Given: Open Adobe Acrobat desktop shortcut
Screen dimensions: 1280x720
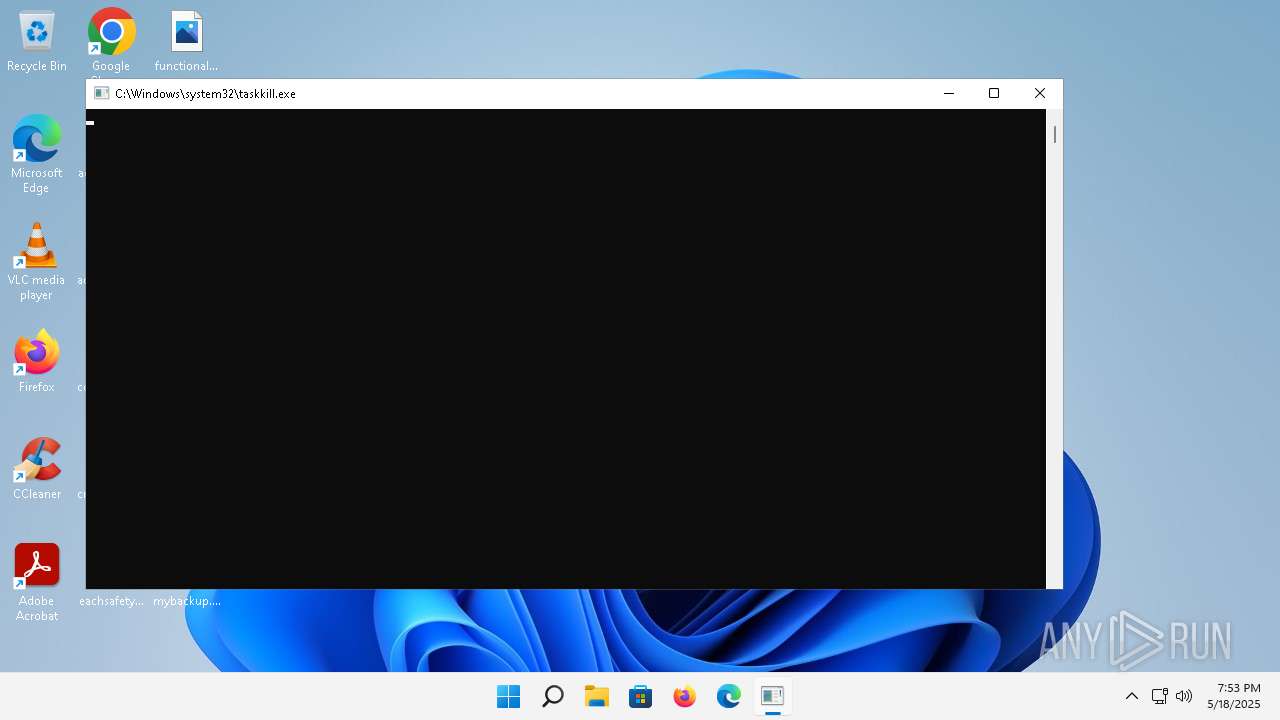Looking at the screenshot, I should [37, 582].
